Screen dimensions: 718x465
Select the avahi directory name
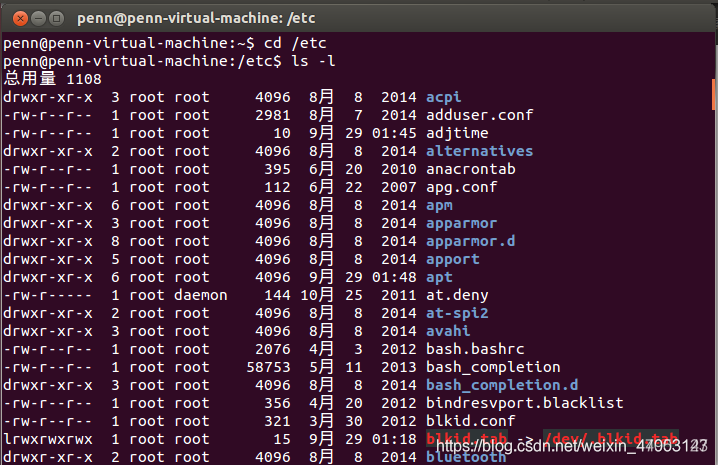pos(448,331)
